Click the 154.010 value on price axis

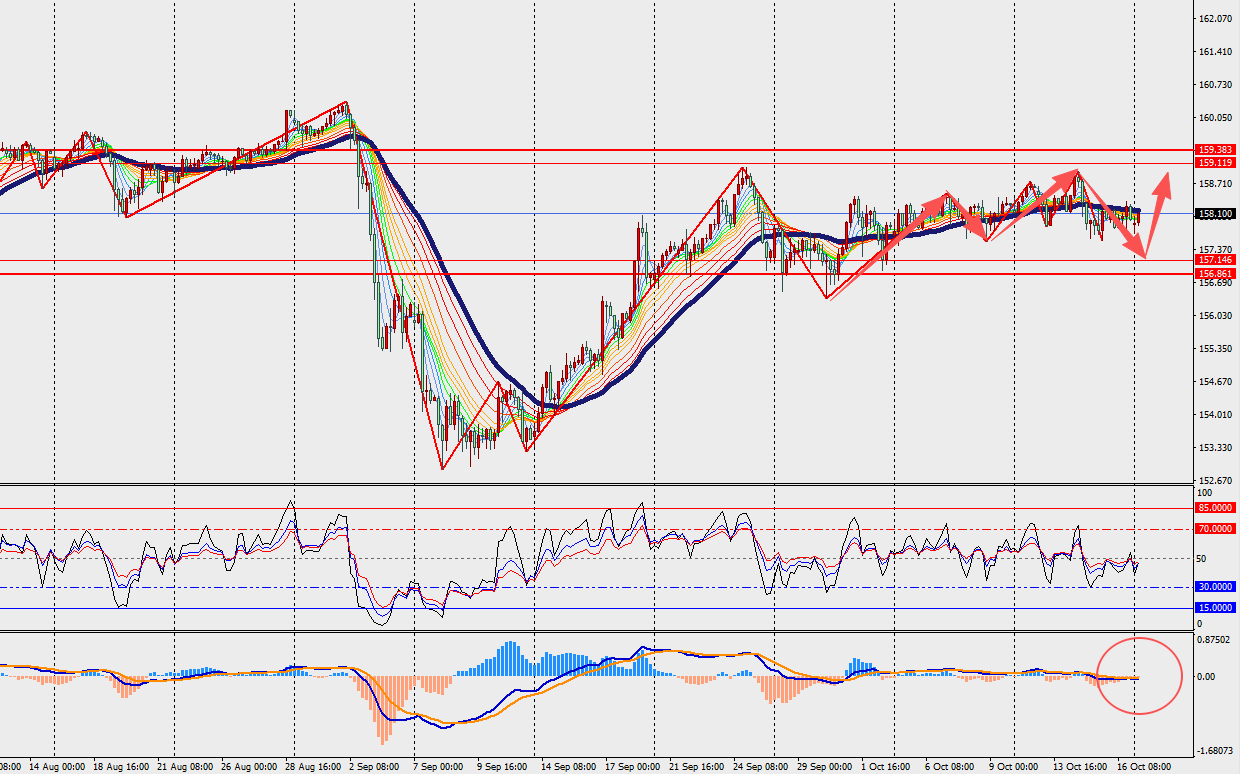pos(1216,415)
